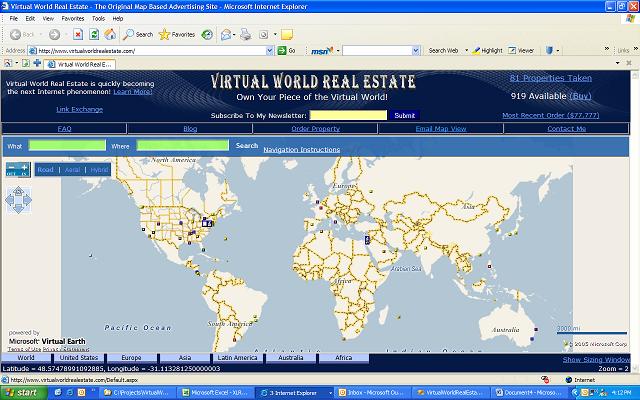Open address bar URL dropdown
This screenshot has width=640, height=400.
pyautogui.click(x=269, y=51)
